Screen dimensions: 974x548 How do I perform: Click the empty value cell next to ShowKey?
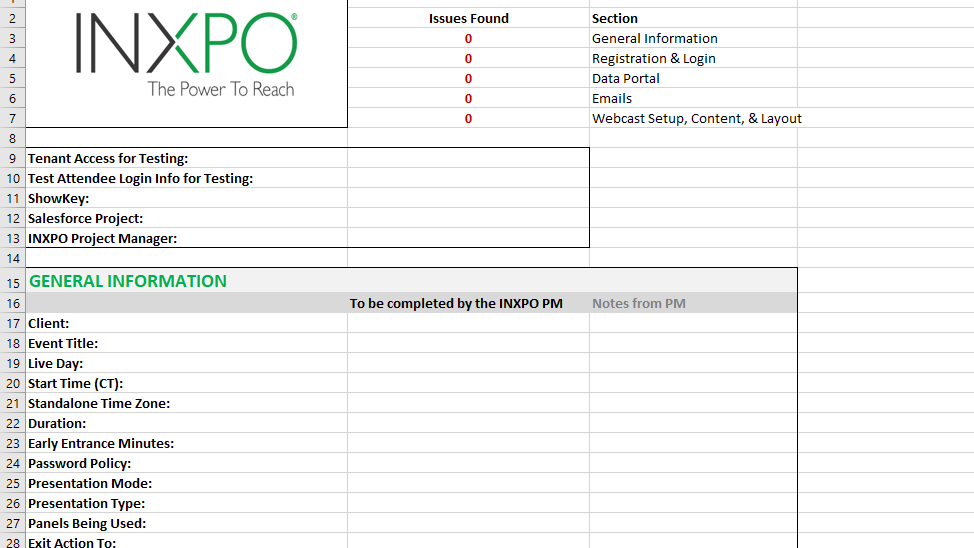[x=468, y=198]
